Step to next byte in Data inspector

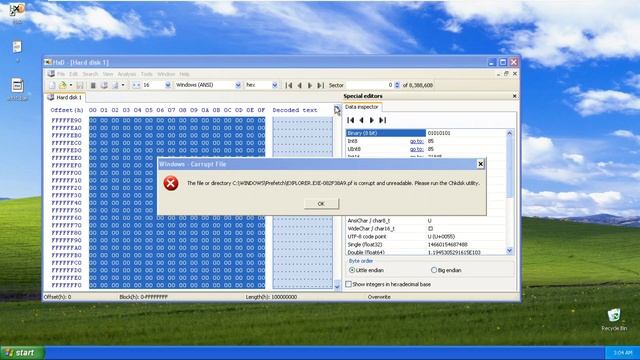(x=371, y=120)
